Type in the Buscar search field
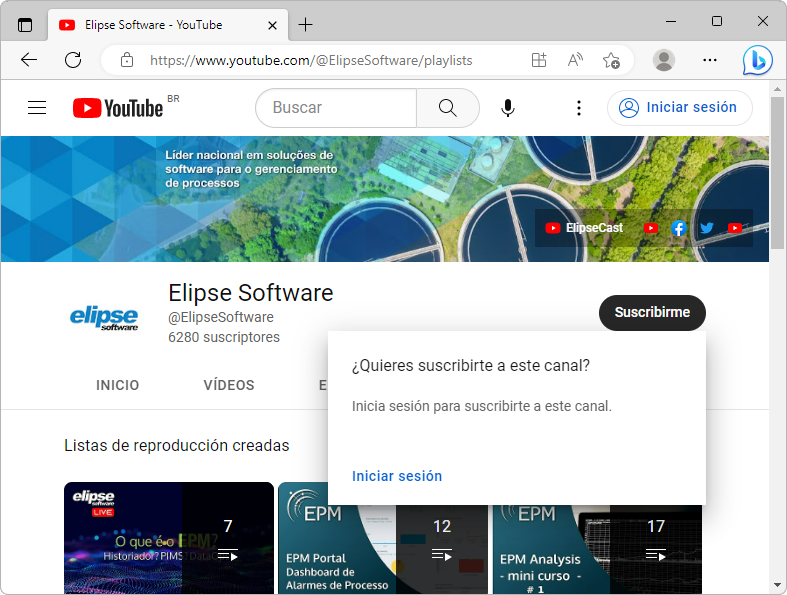 tap(335, 108)
